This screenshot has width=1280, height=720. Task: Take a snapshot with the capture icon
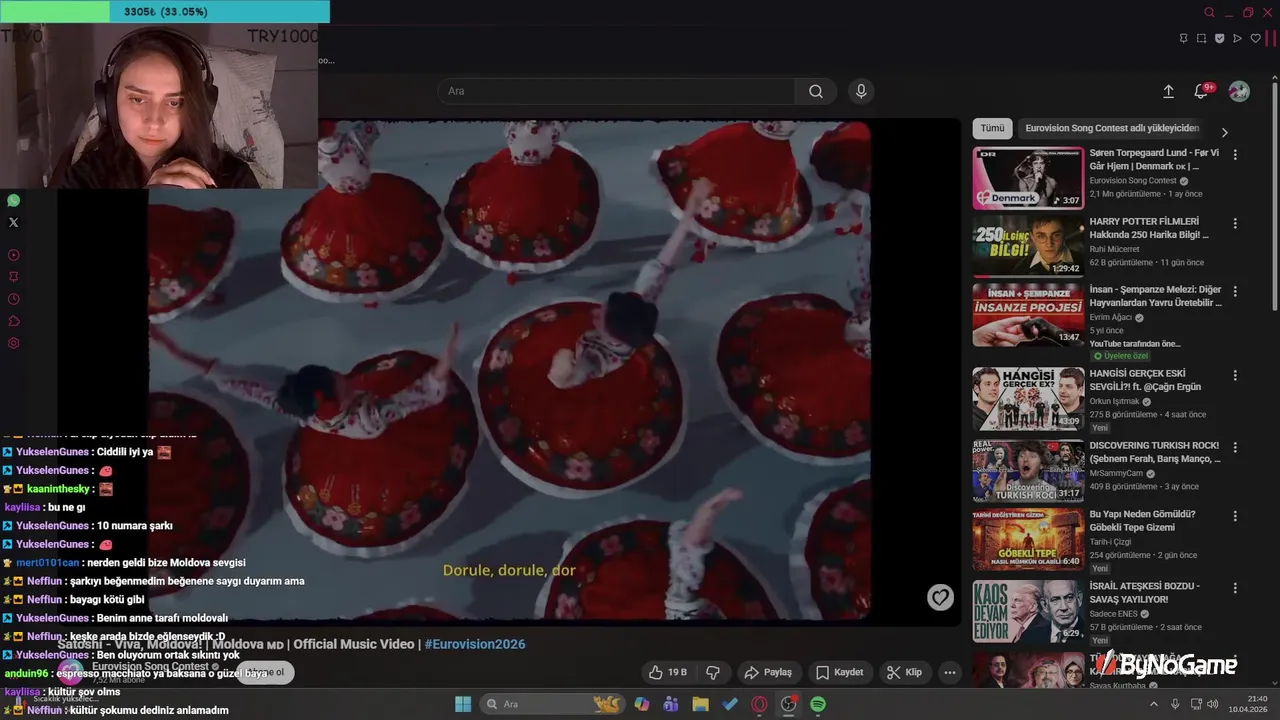click(x=1201, y=38)
